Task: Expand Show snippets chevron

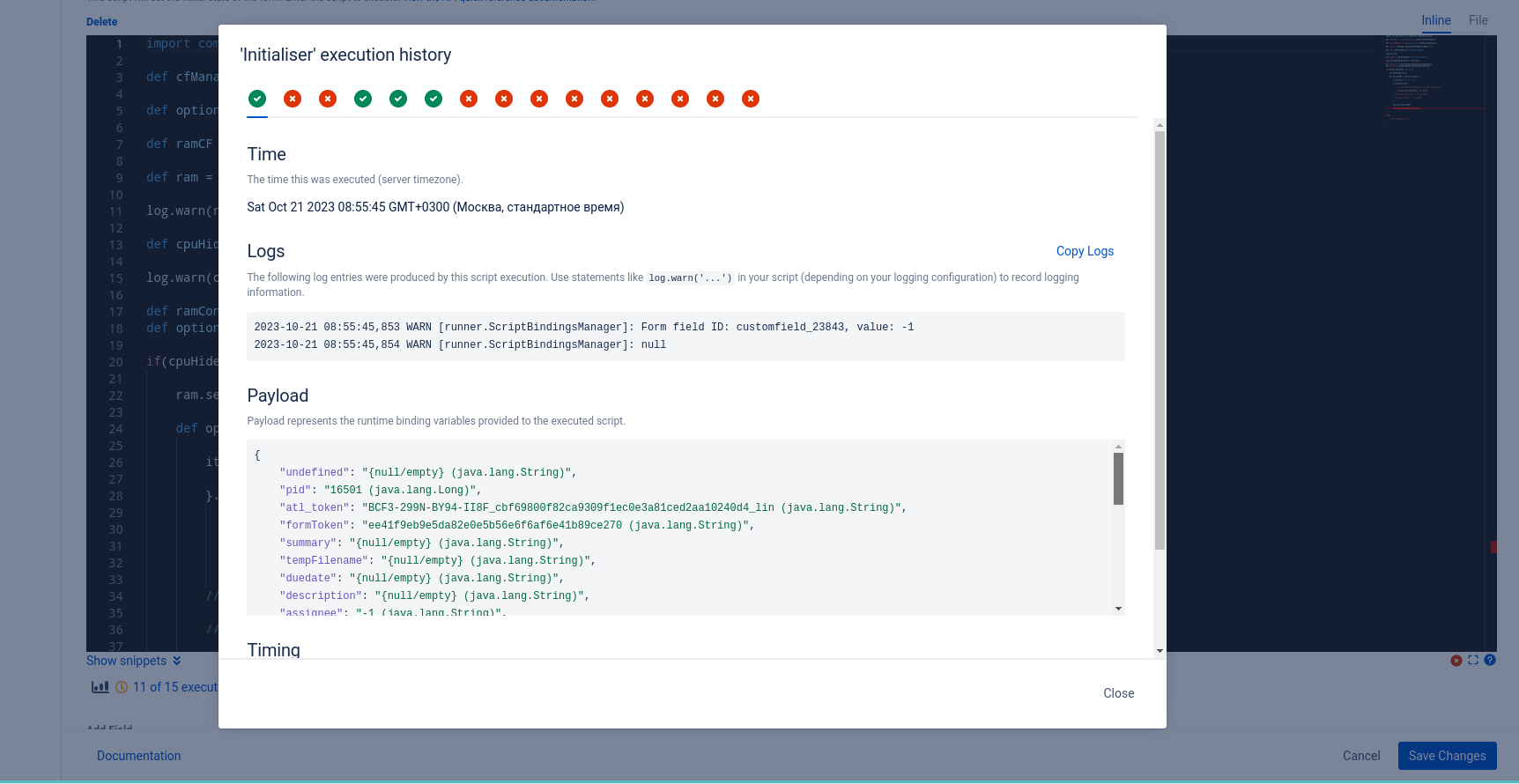Action: coord(177,661)
